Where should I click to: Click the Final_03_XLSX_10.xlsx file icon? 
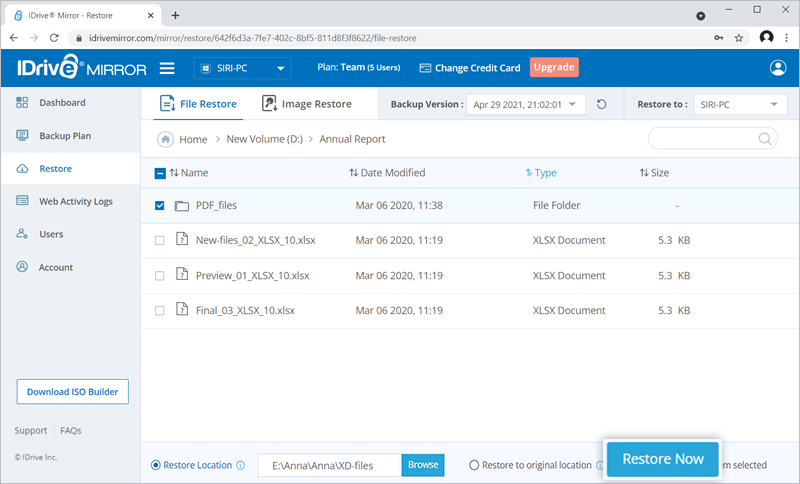click(x=182, y=309)
